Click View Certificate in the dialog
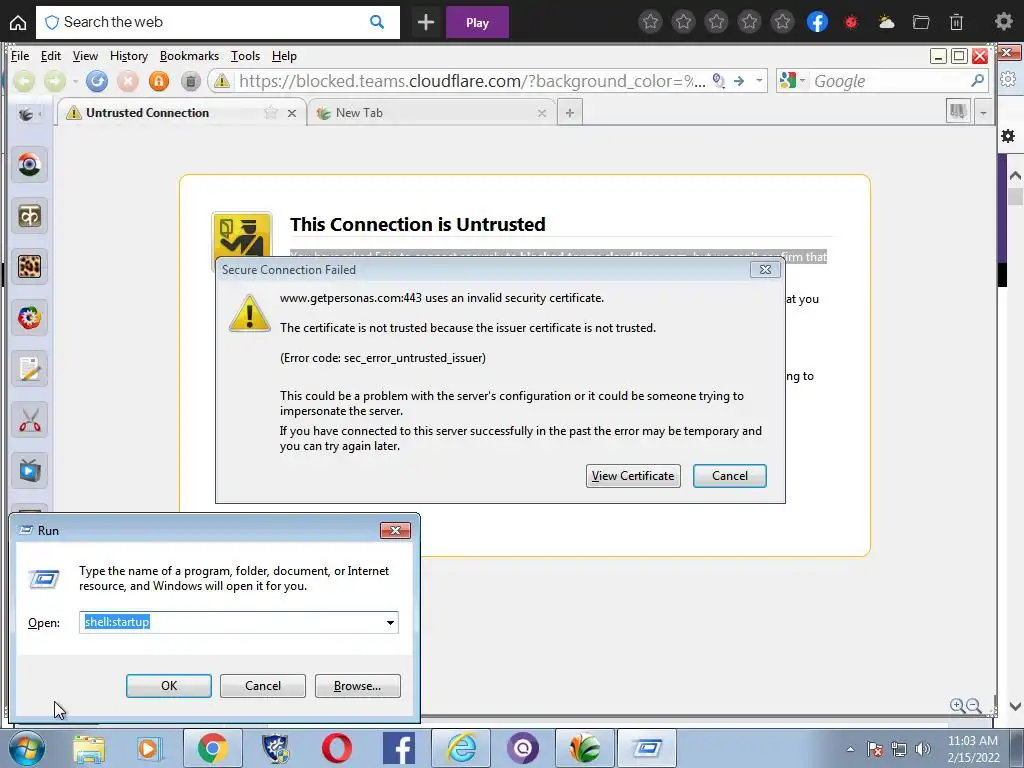Image resolution: width=1024 pixels, height=768 pixels. 633,476
